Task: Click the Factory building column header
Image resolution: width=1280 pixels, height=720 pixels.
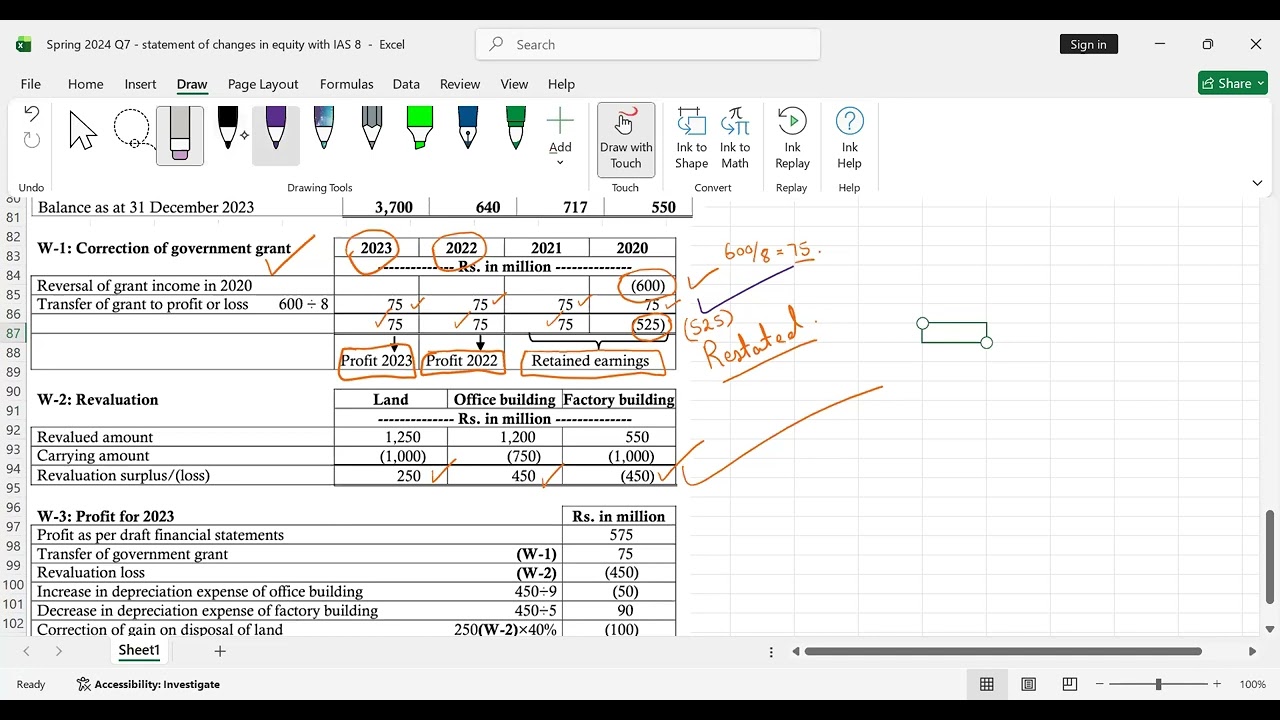Action: (619, 399)
